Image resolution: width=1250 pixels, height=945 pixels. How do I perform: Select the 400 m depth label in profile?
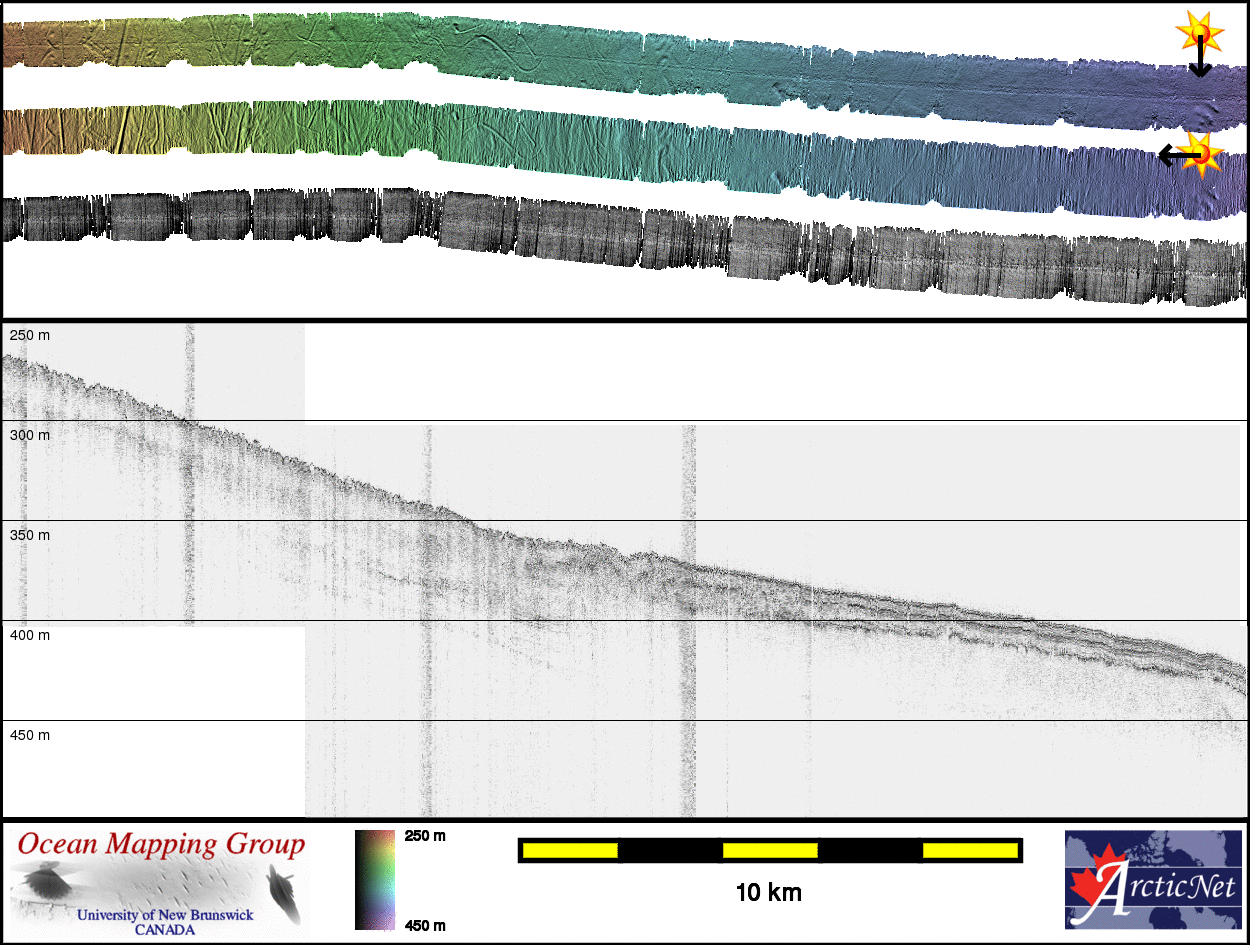(29, 635)
